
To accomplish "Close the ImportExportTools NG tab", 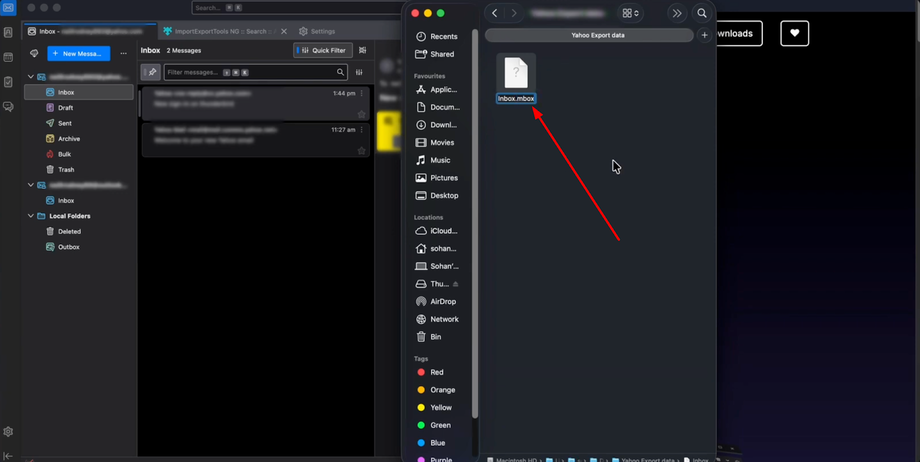I will (284, 32).
